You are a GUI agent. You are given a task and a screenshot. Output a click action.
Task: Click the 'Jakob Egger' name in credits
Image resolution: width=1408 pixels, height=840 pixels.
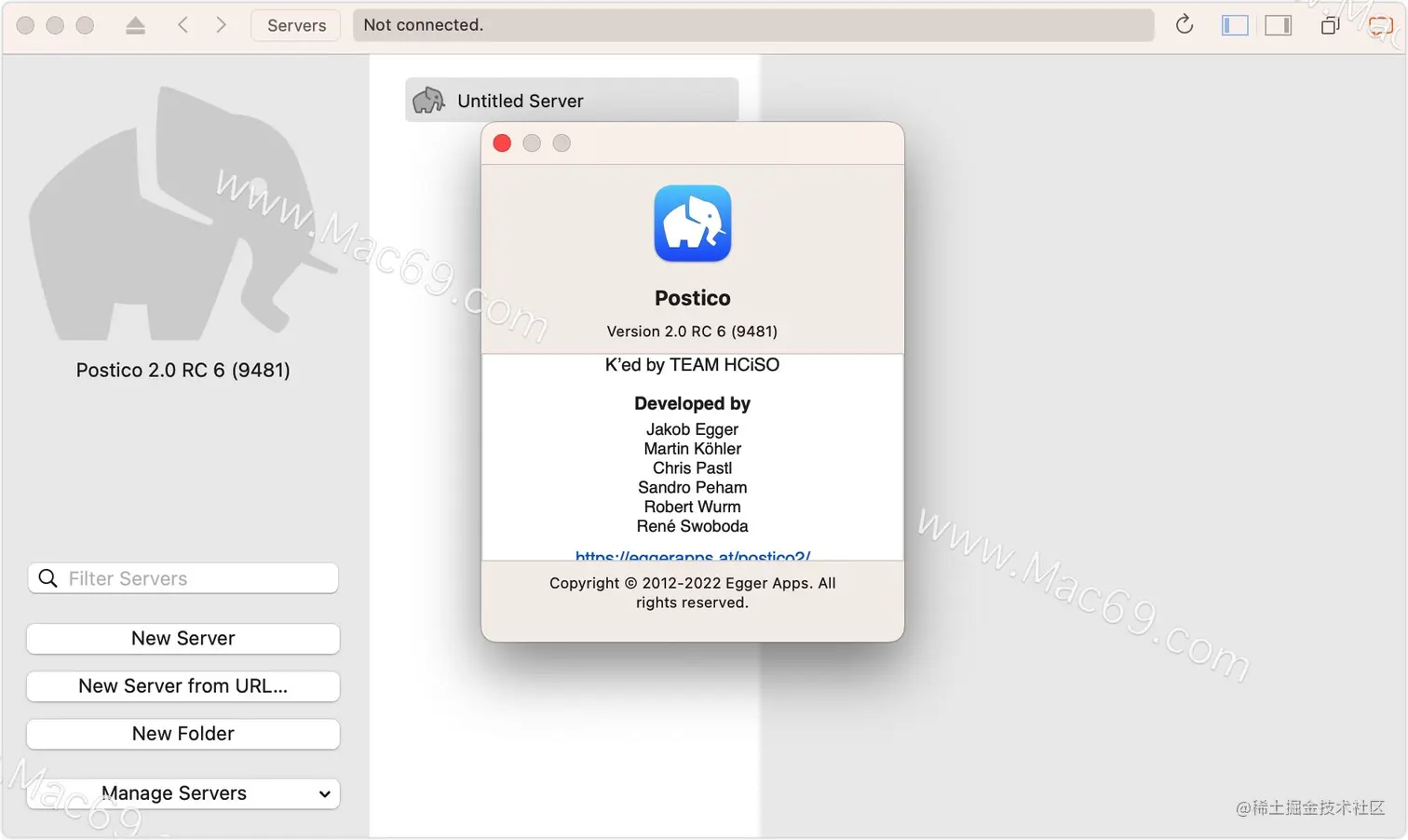(693, 429)
